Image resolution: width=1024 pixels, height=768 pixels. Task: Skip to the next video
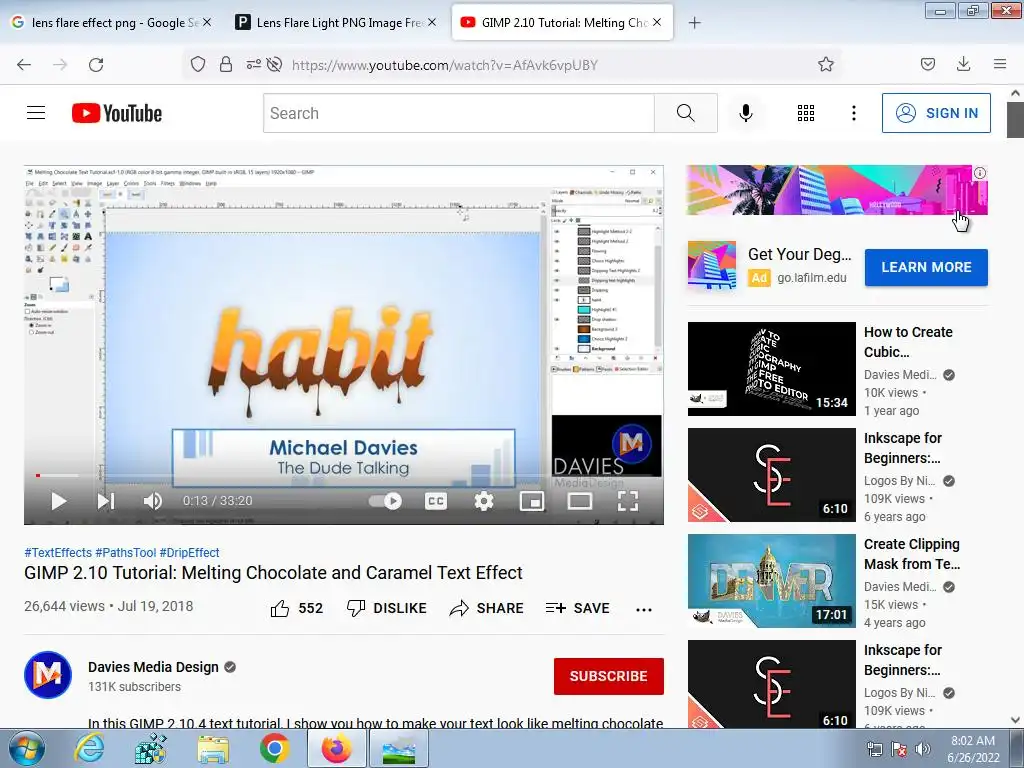pyautogui.click(x=105, y=501)
